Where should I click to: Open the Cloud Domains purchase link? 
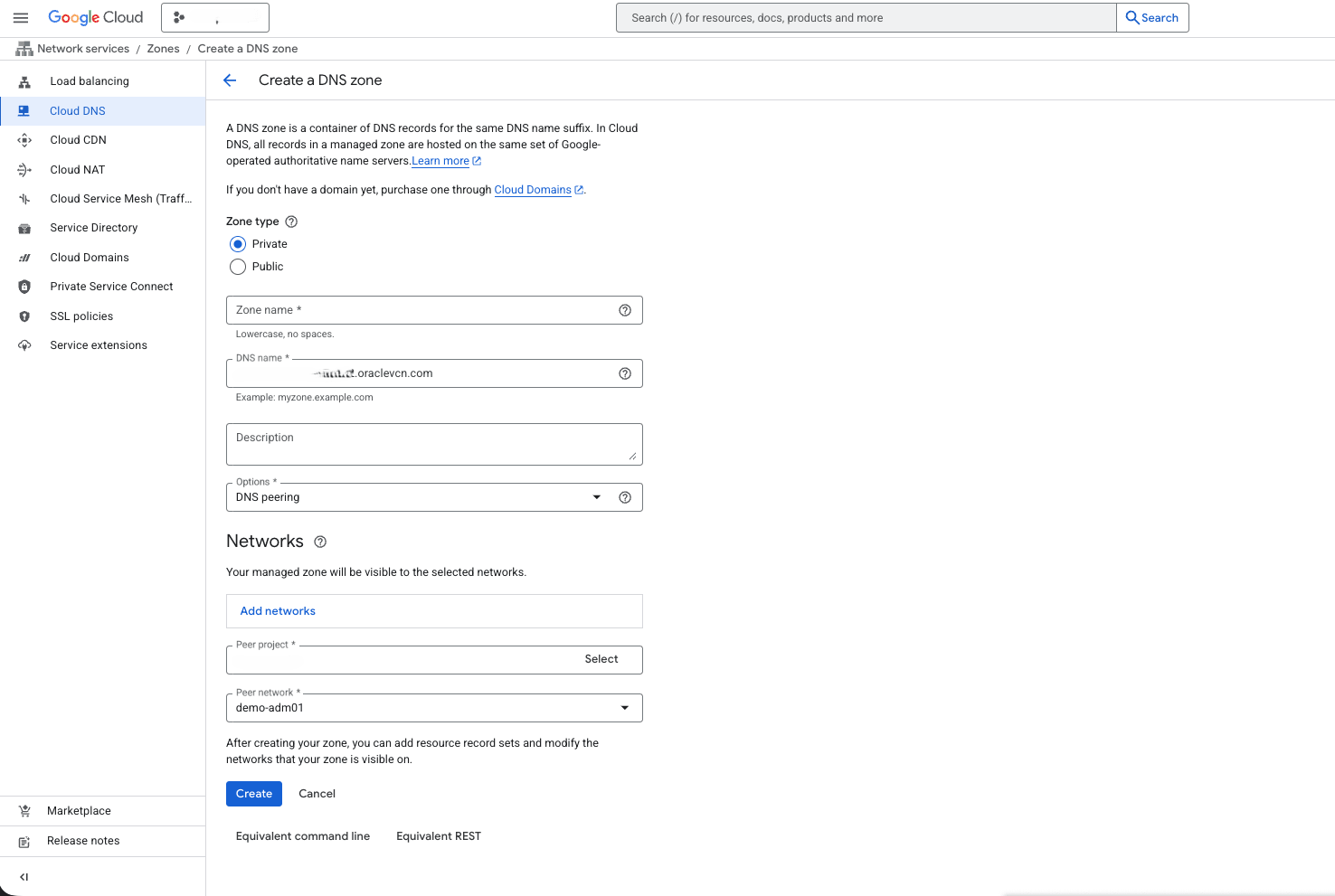533,190
